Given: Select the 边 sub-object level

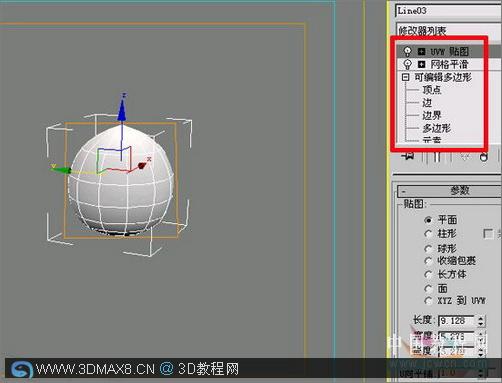Looking at the screenshot, I should pyautogui.click(x=427, y=103).
